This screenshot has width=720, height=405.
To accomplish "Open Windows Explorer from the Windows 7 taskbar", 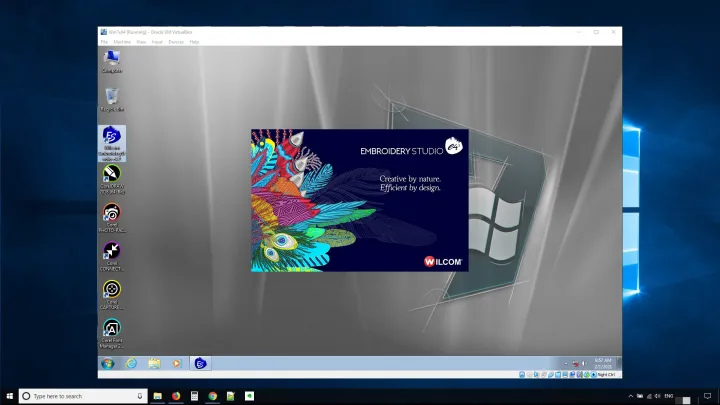I will pos(155,362).
